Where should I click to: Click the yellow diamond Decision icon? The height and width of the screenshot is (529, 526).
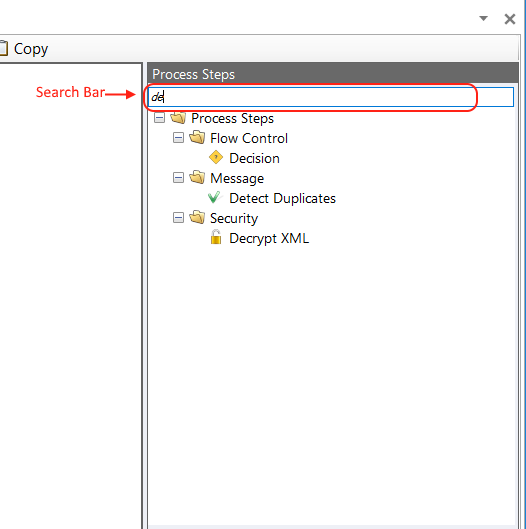tap(216, 158)
